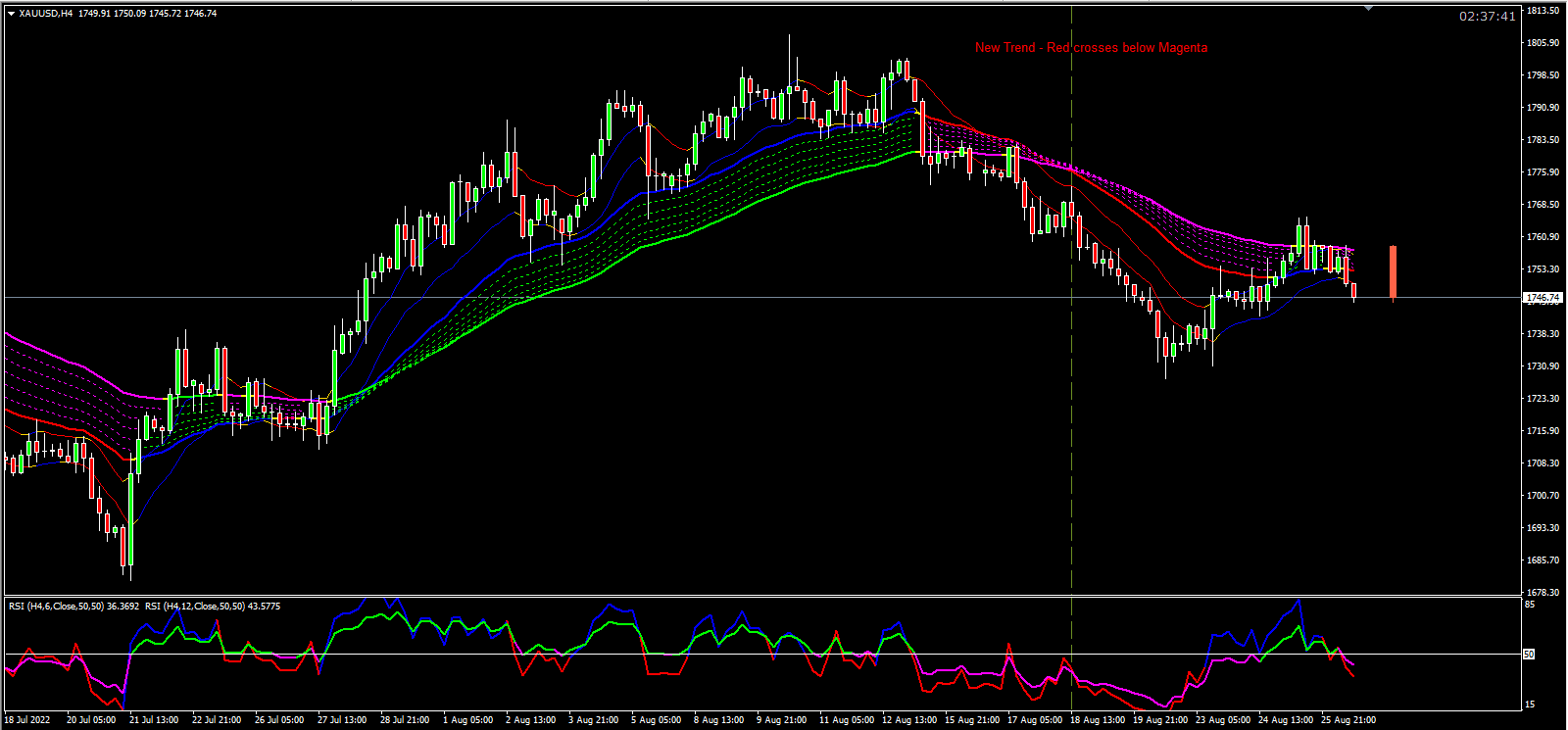Click the 1700.70 price scale label
1568x730 pixels.
coord(1543,496)
